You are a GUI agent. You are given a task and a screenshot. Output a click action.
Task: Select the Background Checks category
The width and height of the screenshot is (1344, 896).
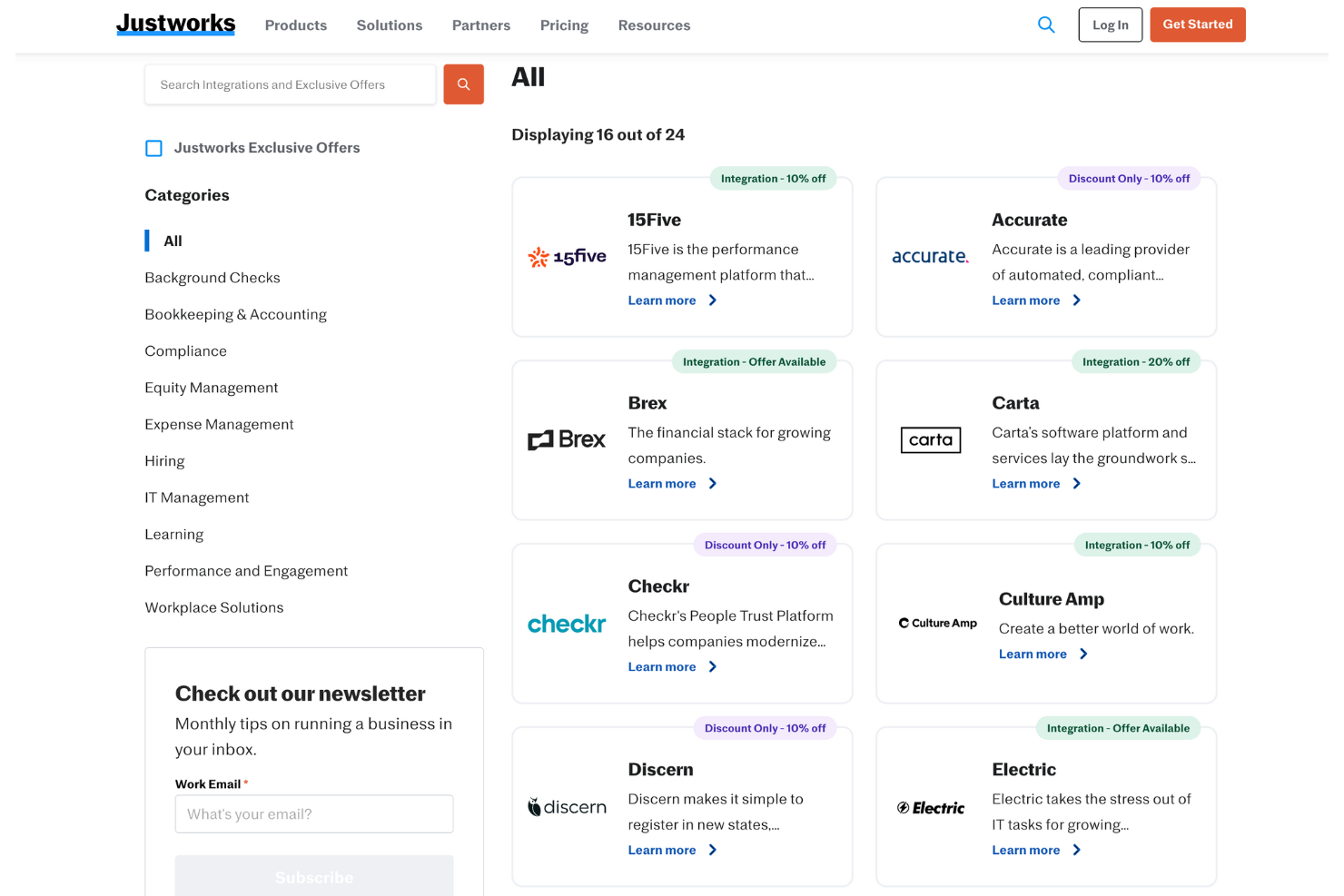pos(212,278)
